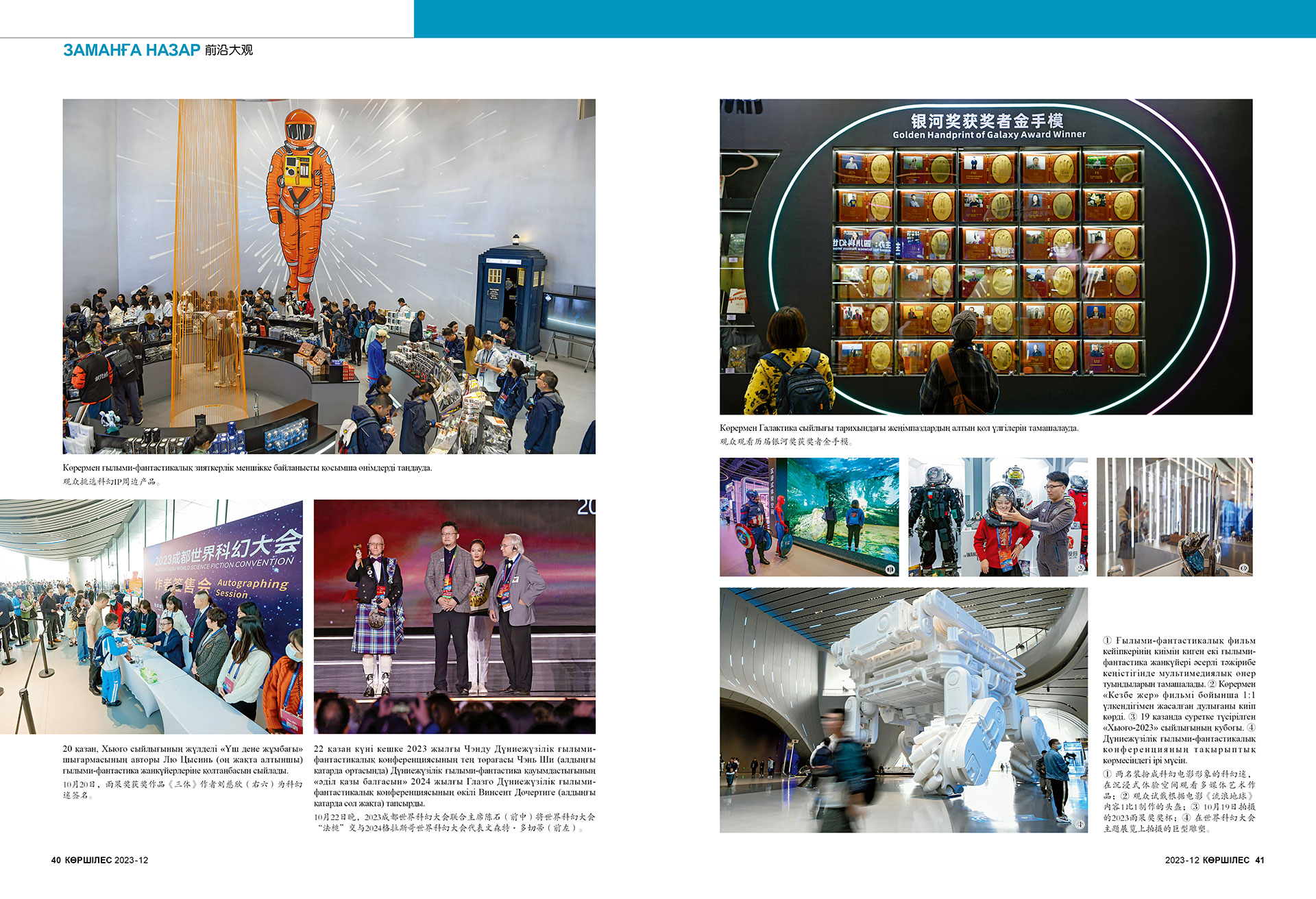Click the circled number 4 photo marker
This screenshot has height=899, width=1316.
point(1080,824)
